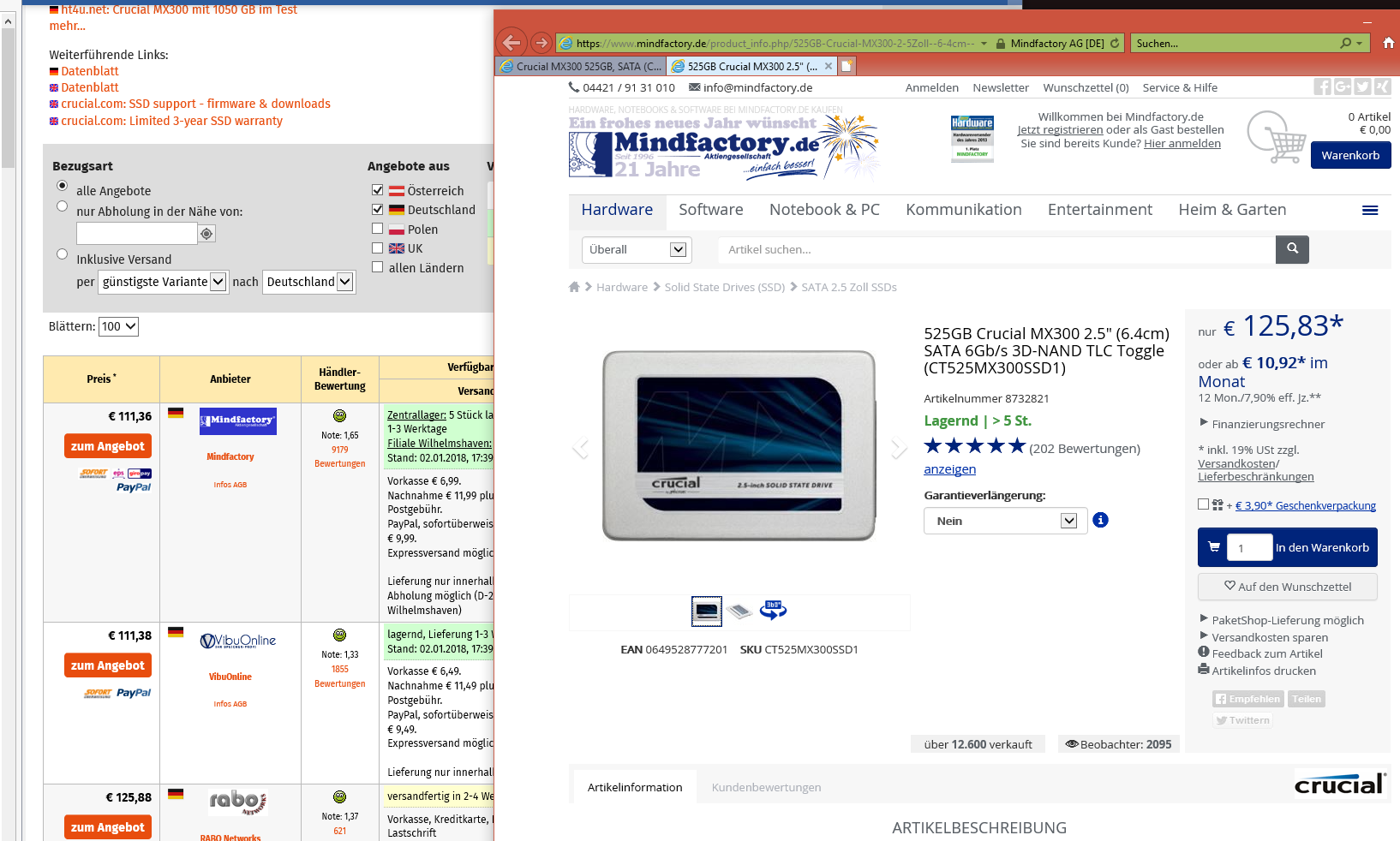1400x841 pixels.
Task: Open the hamburger category menu
Action: pyautogui.click(x=1370, y=211)
